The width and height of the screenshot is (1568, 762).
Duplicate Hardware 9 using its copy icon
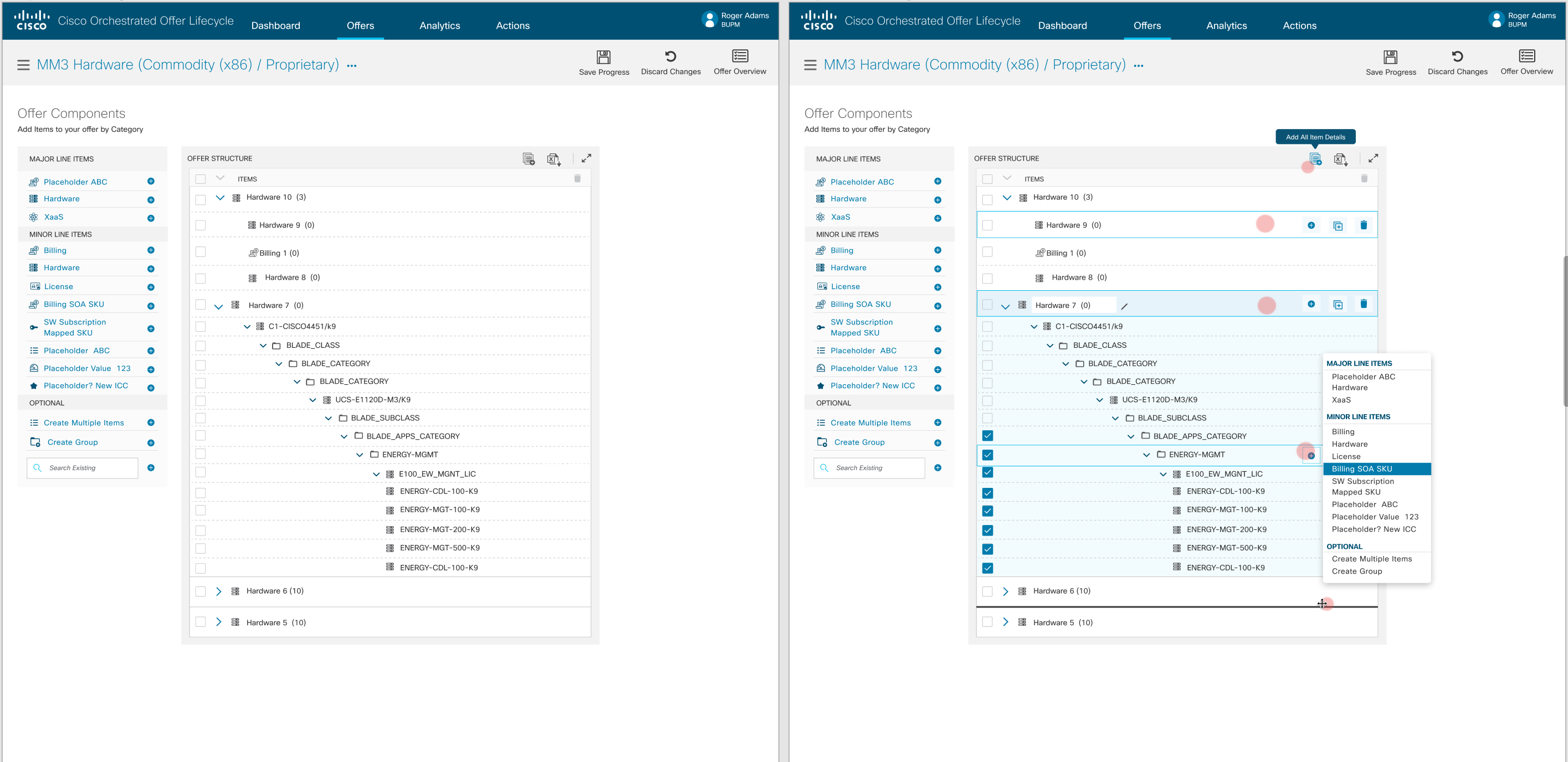1338,225
